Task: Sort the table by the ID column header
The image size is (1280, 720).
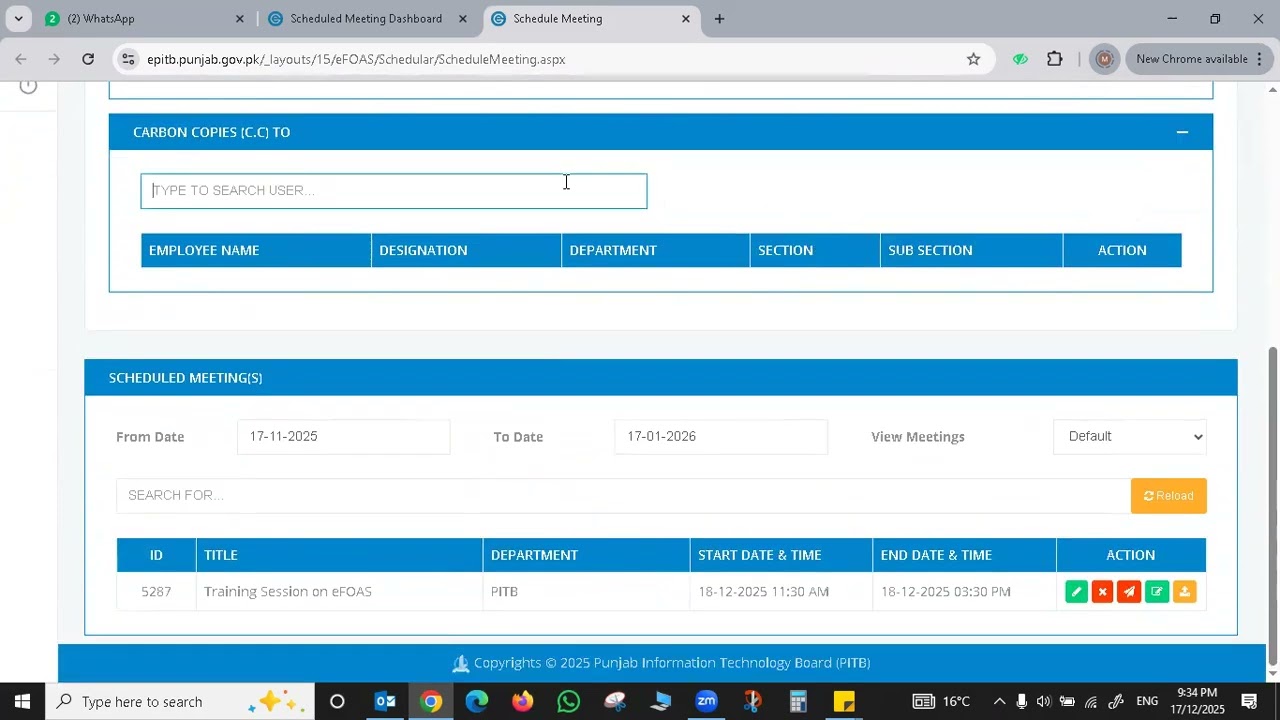Action: [156, 555]
